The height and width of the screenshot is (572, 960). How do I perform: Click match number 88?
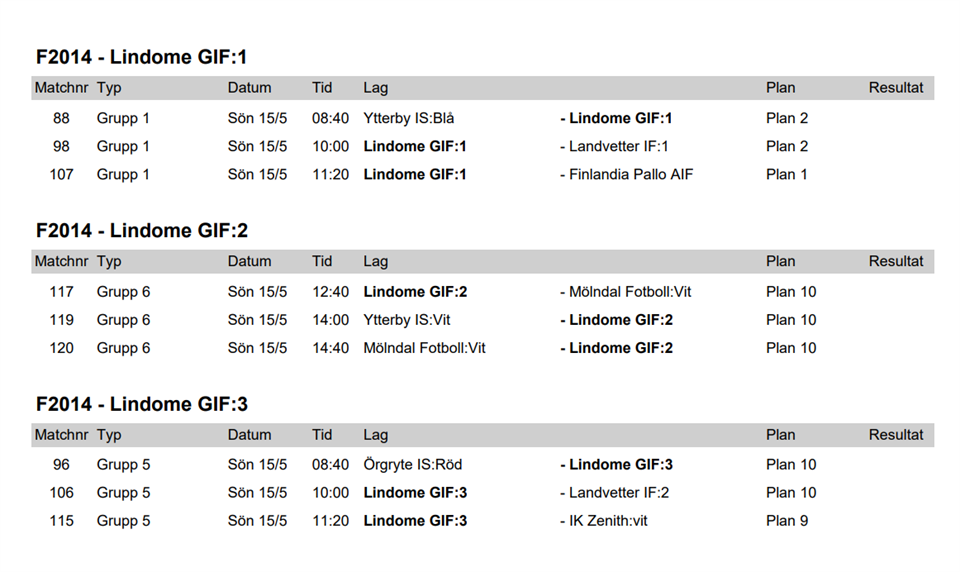pyautogui.click(x=61, y=118)
